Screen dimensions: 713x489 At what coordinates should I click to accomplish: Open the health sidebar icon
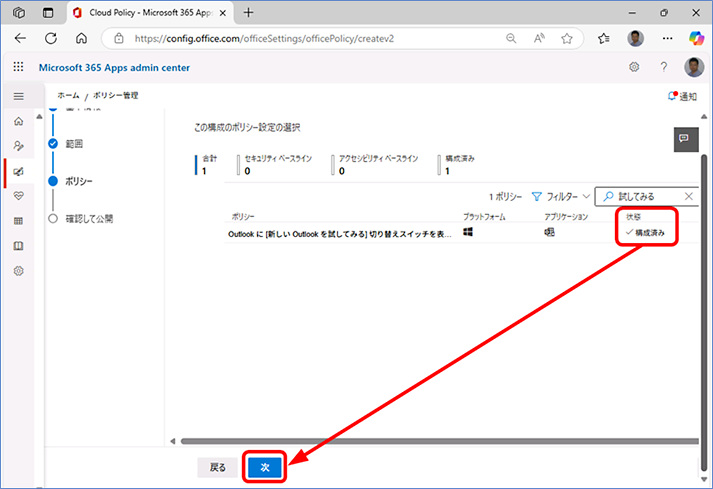pyautogui.click(x=19, y=196)
